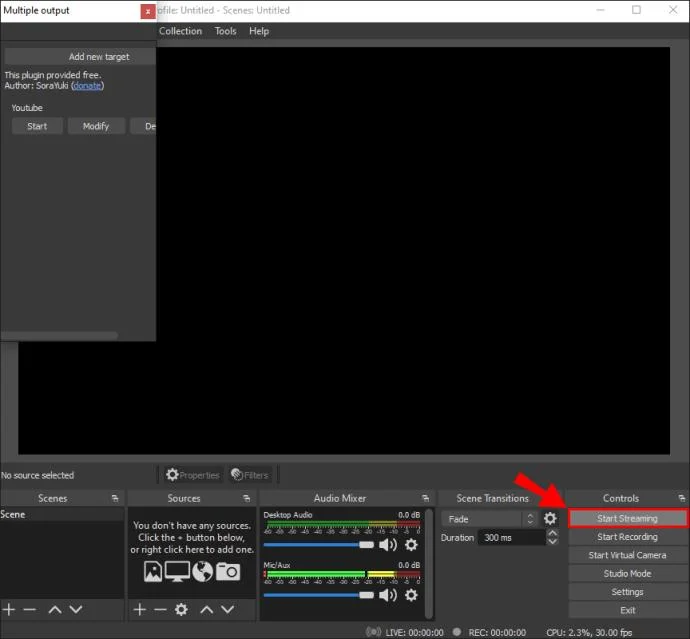Enable Studio Mode

[628, 573]
